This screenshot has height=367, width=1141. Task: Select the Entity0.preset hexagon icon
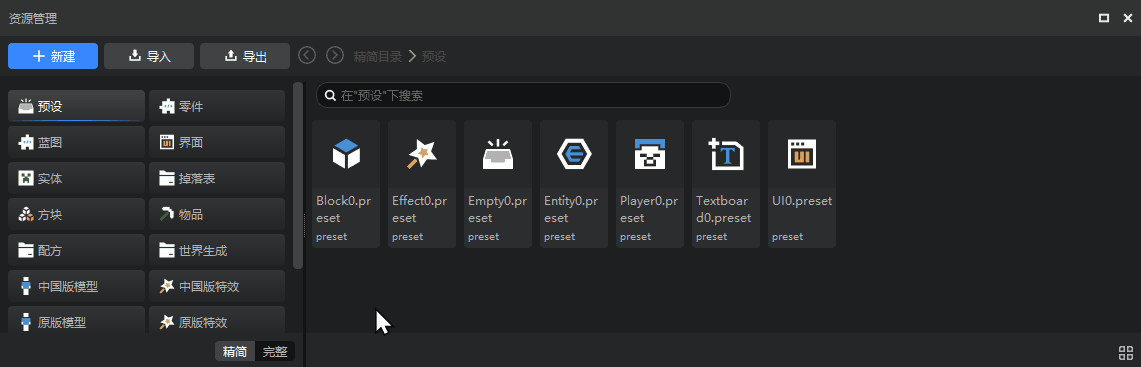(x=573, y=154)
